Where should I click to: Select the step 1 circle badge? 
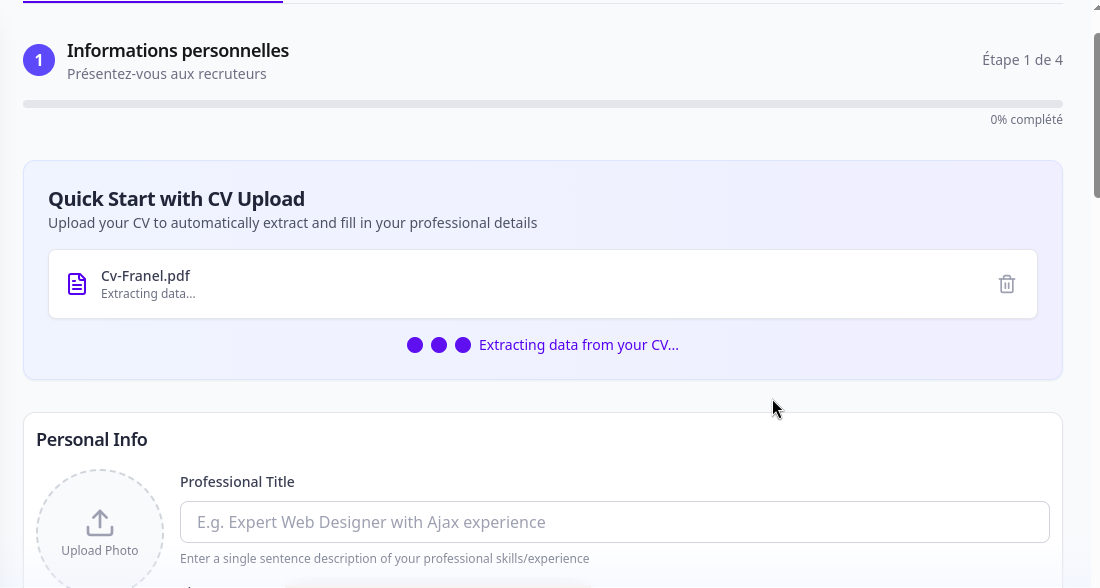point(39,60)
